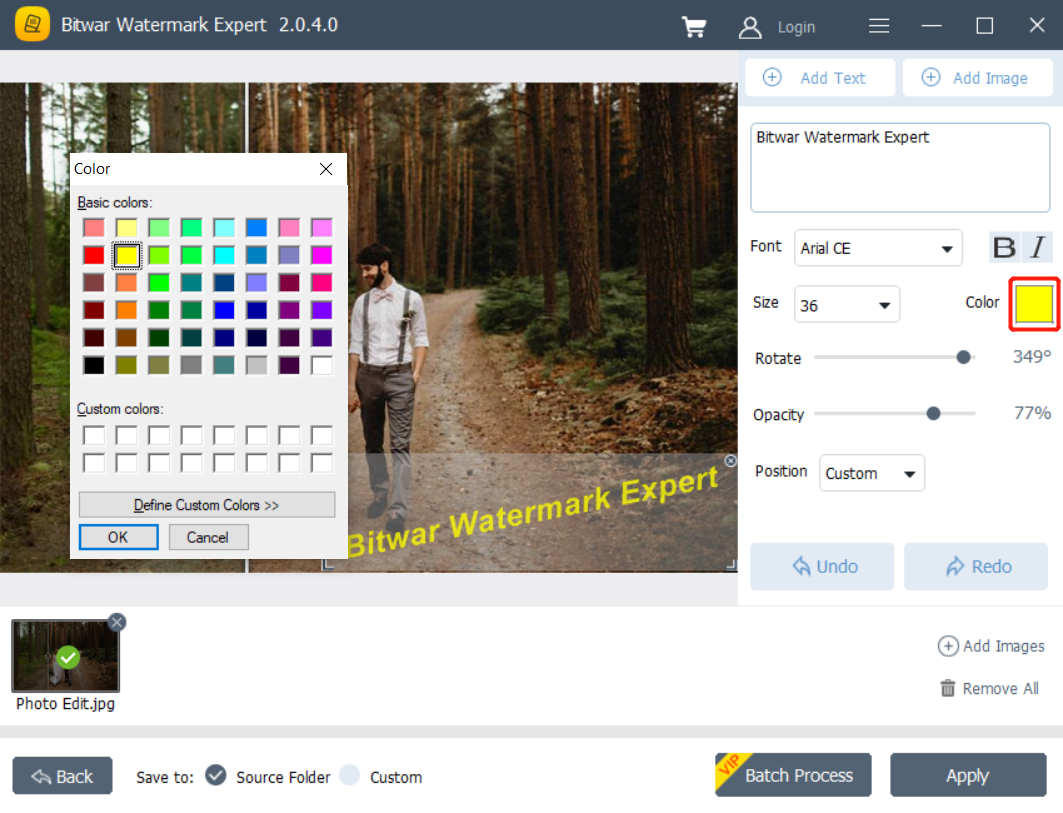This screenshot has width=1063, height=813.
Task: Pick magenta basic color swatch
Action: 322,255
